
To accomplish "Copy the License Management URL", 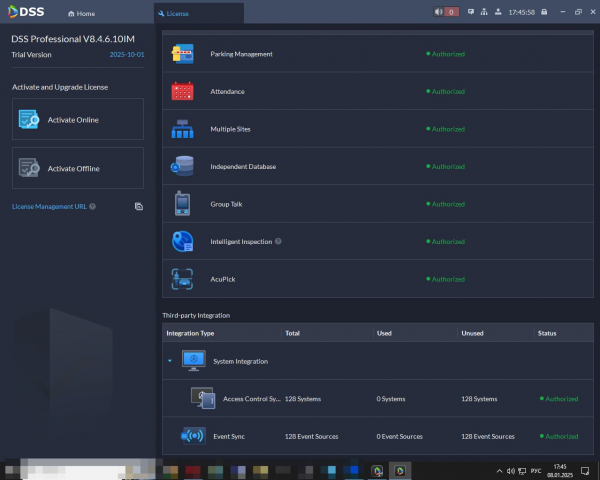I will (x=139, y=207).
